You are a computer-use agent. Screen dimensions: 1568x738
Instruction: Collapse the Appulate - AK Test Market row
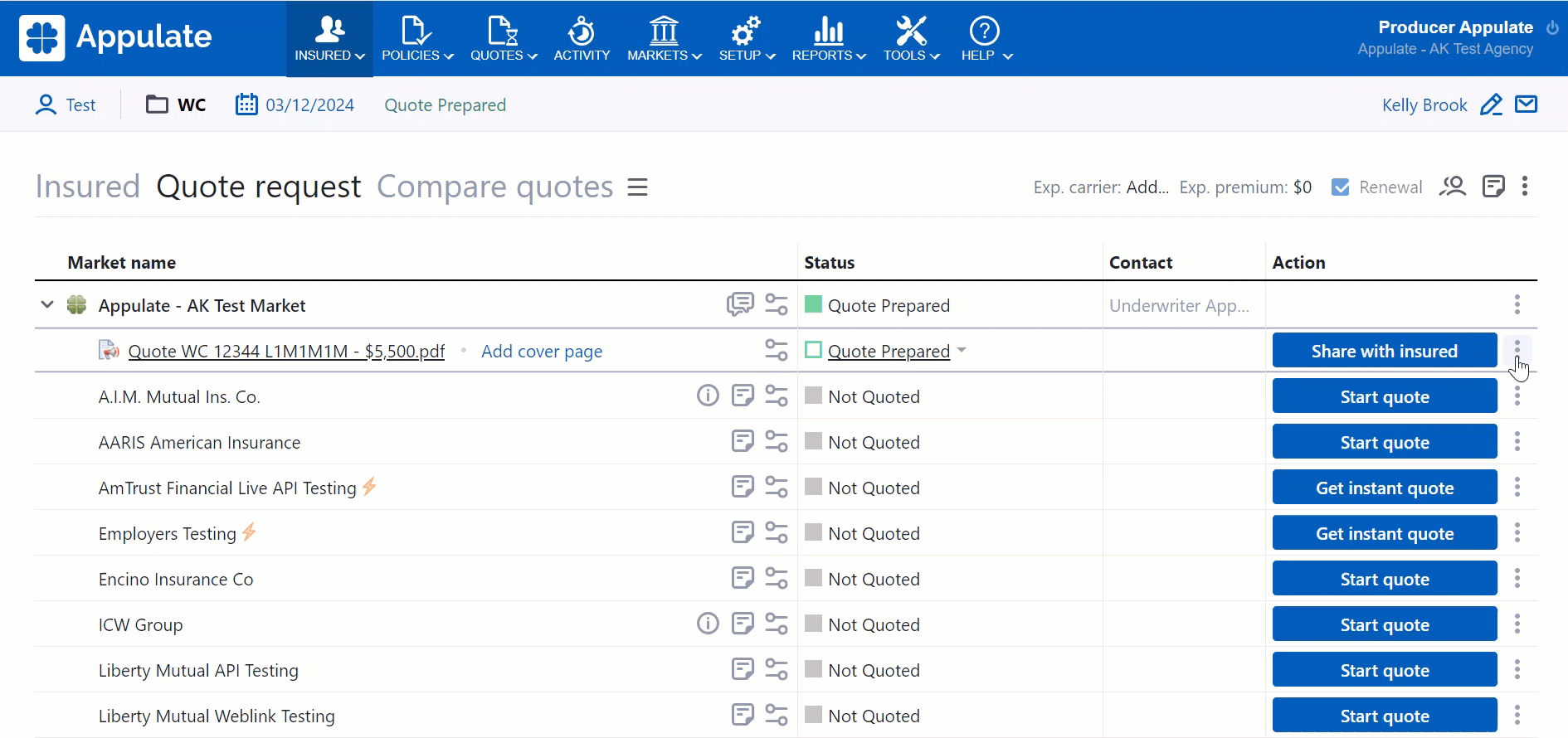click(x=47, y=305)
